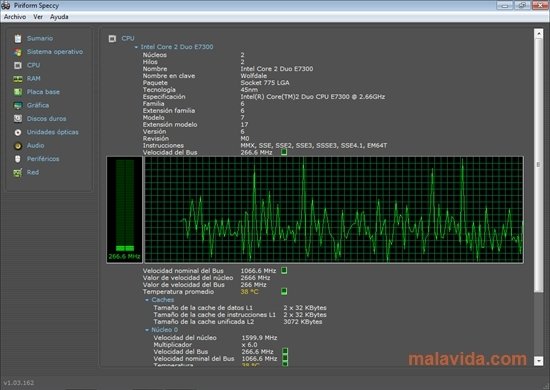
Task: Collapse the Núcleo 0 section arrow
Action: pyautogui.click(x=147, y=330)
